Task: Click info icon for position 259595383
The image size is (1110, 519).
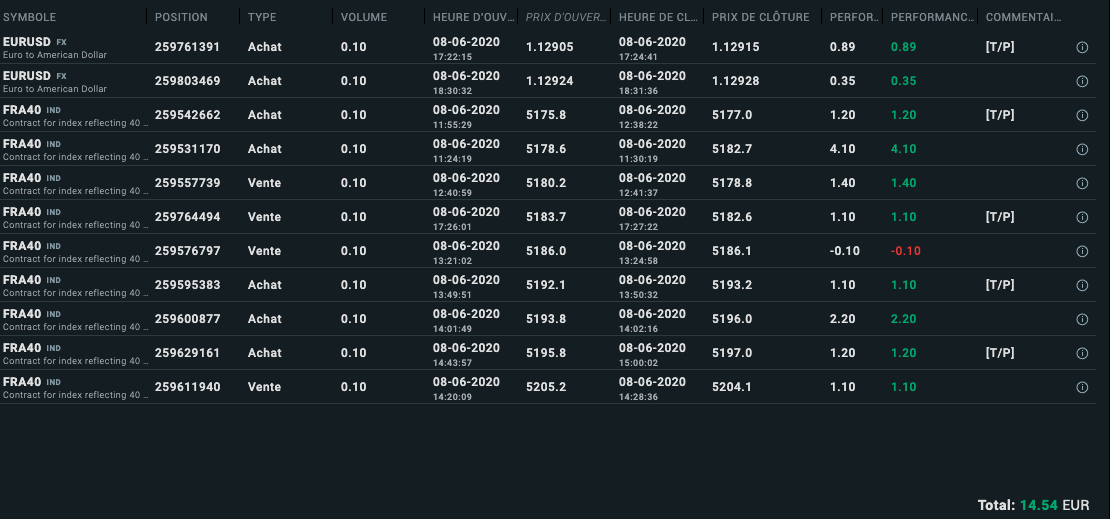Action: 1082,286
